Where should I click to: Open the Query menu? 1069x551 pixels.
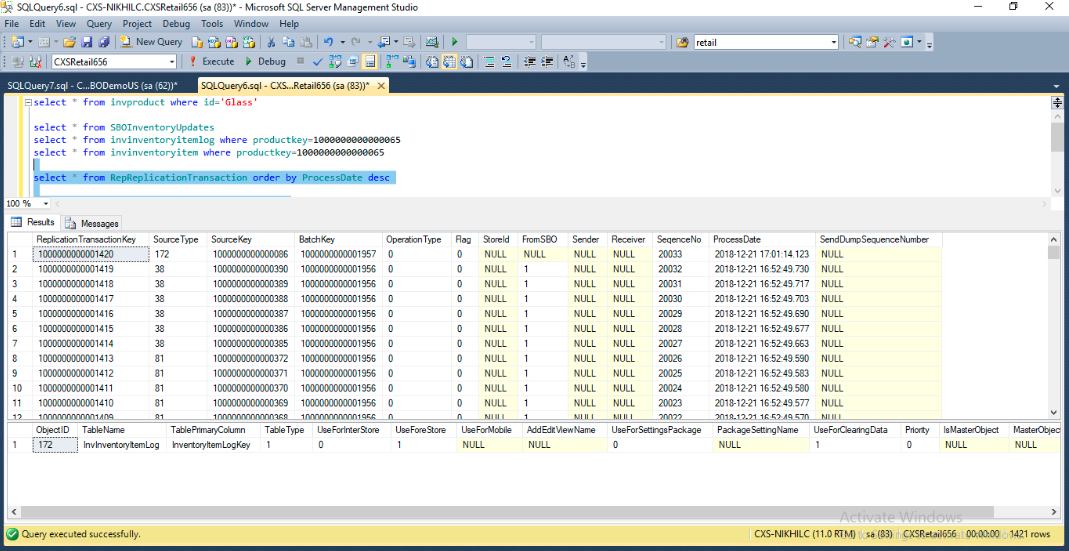pos(99,24)
